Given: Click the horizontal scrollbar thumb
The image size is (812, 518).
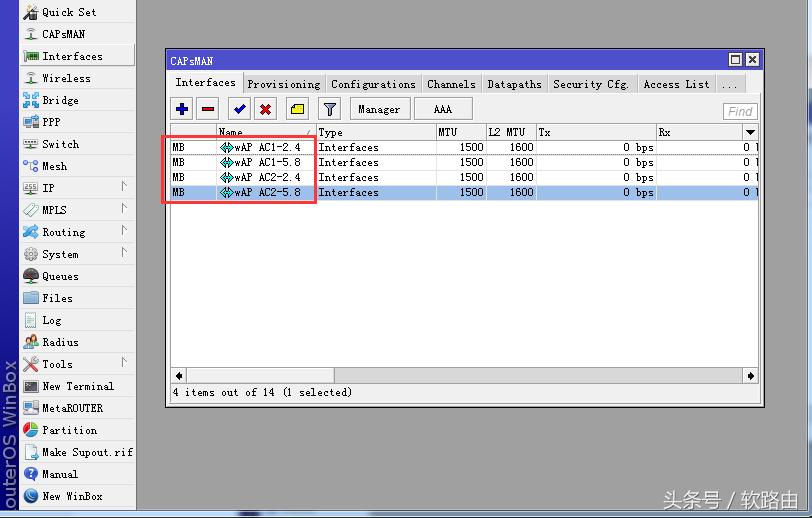Looking at the screenshot, I should tap(260, 376).
